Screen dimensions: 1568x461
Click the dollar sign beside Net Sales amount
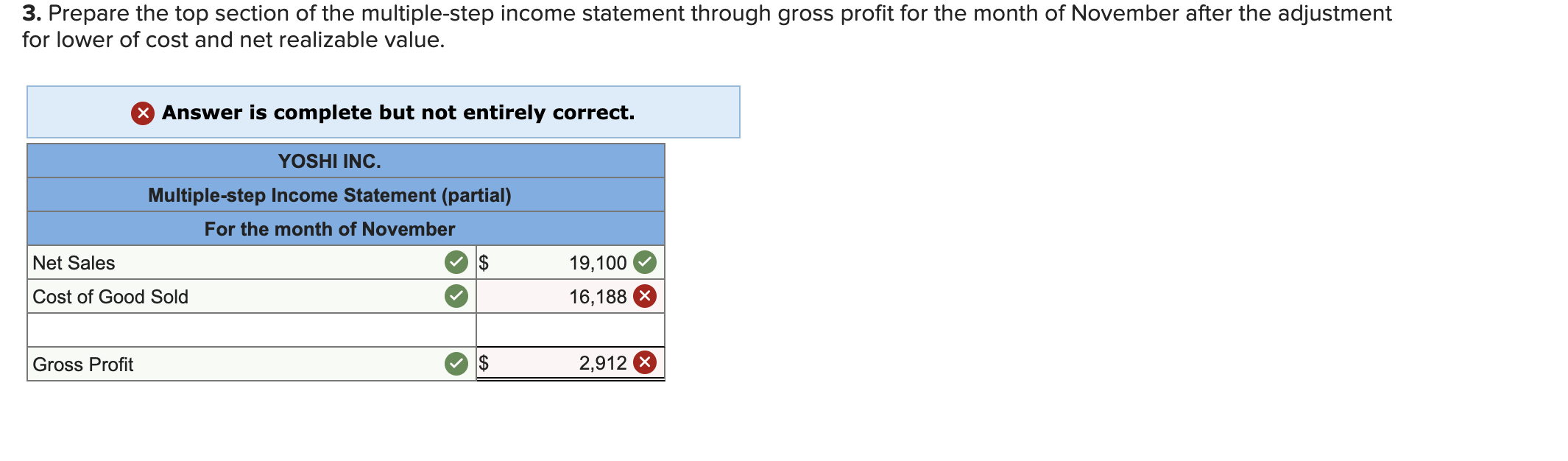[x=484, y=263]
